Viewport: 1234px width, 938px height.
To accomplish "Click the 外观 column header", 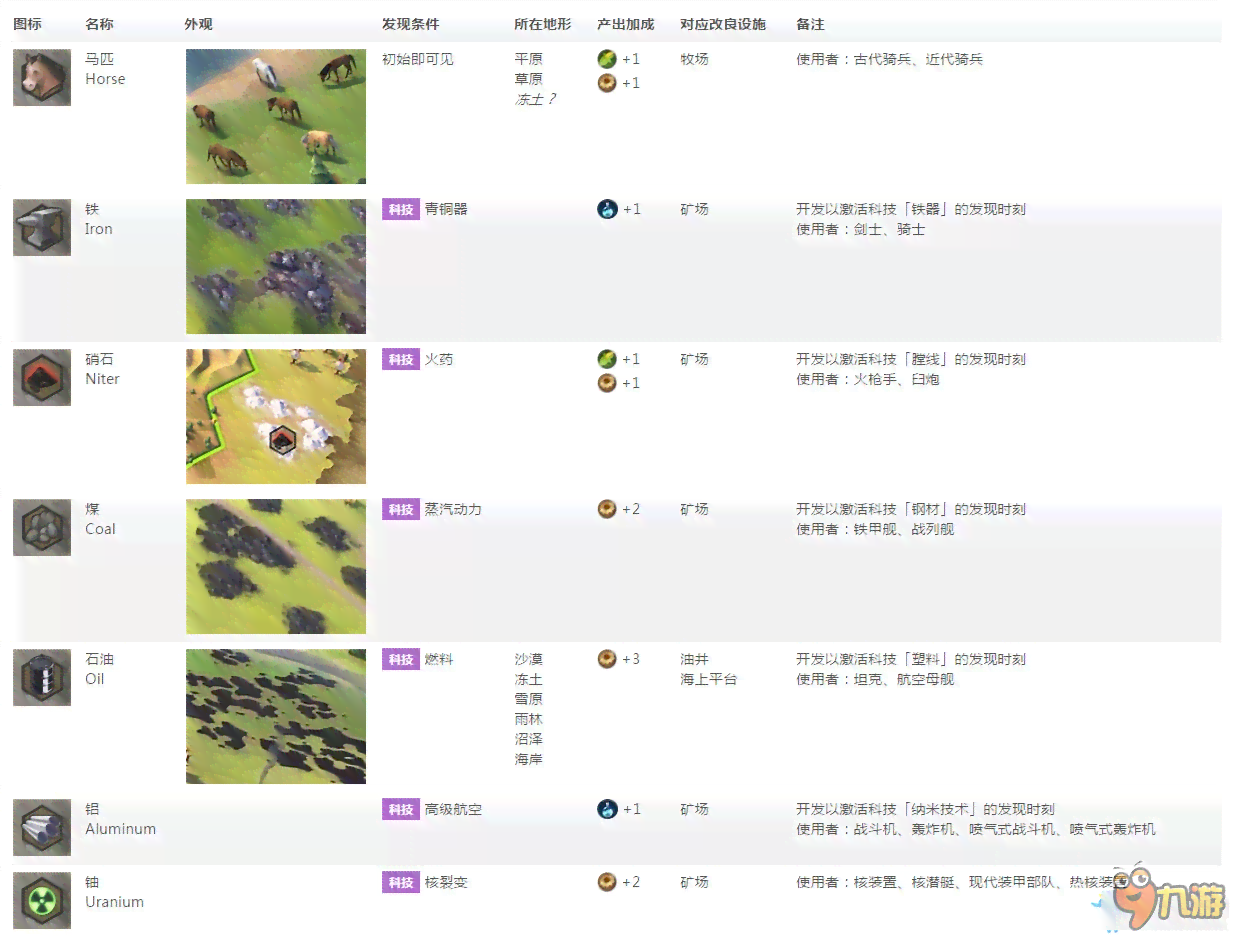I will pyautogui.click(x=199, y=24).
